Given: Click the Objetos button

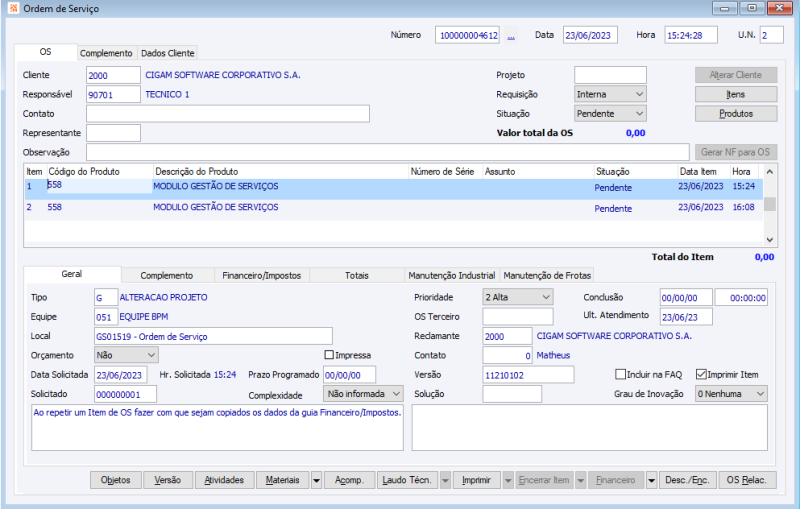Looking at the screenshot, I should [x=116, y=480].
